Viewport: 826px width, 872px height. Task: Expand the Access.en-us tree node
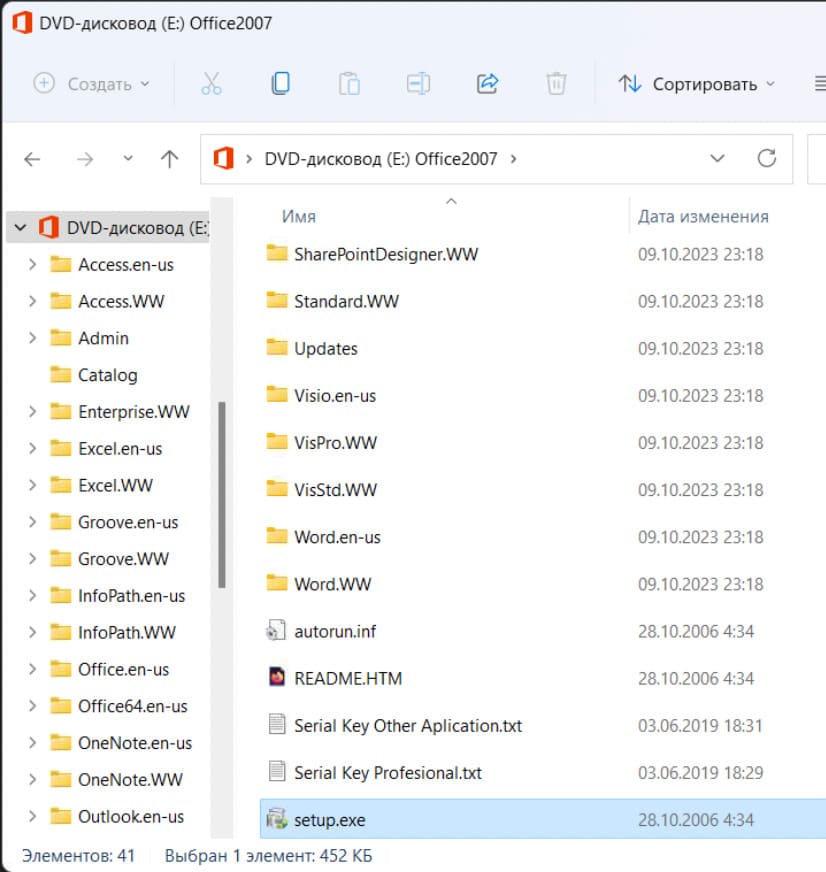[x=33, y=265]
